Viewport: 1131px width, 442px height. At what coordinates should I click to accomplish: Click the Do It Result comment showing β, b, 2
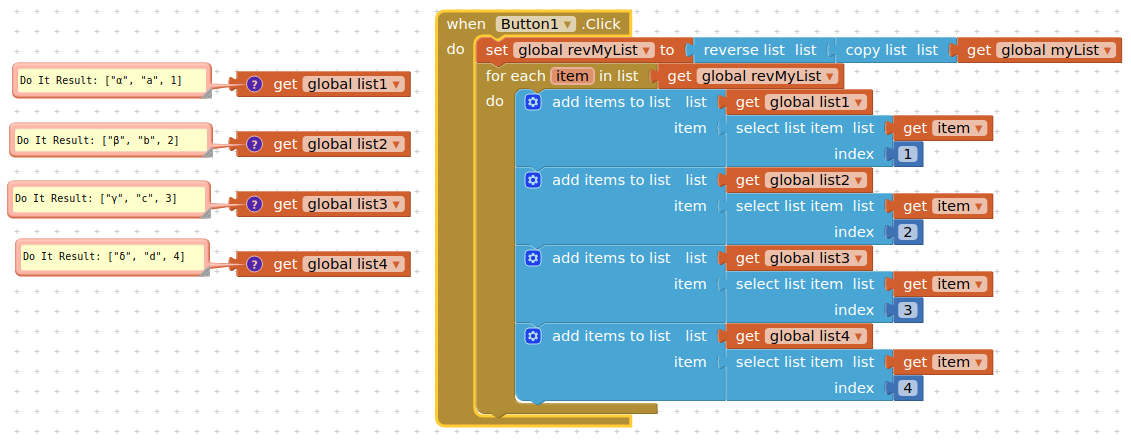pos(110,140)
